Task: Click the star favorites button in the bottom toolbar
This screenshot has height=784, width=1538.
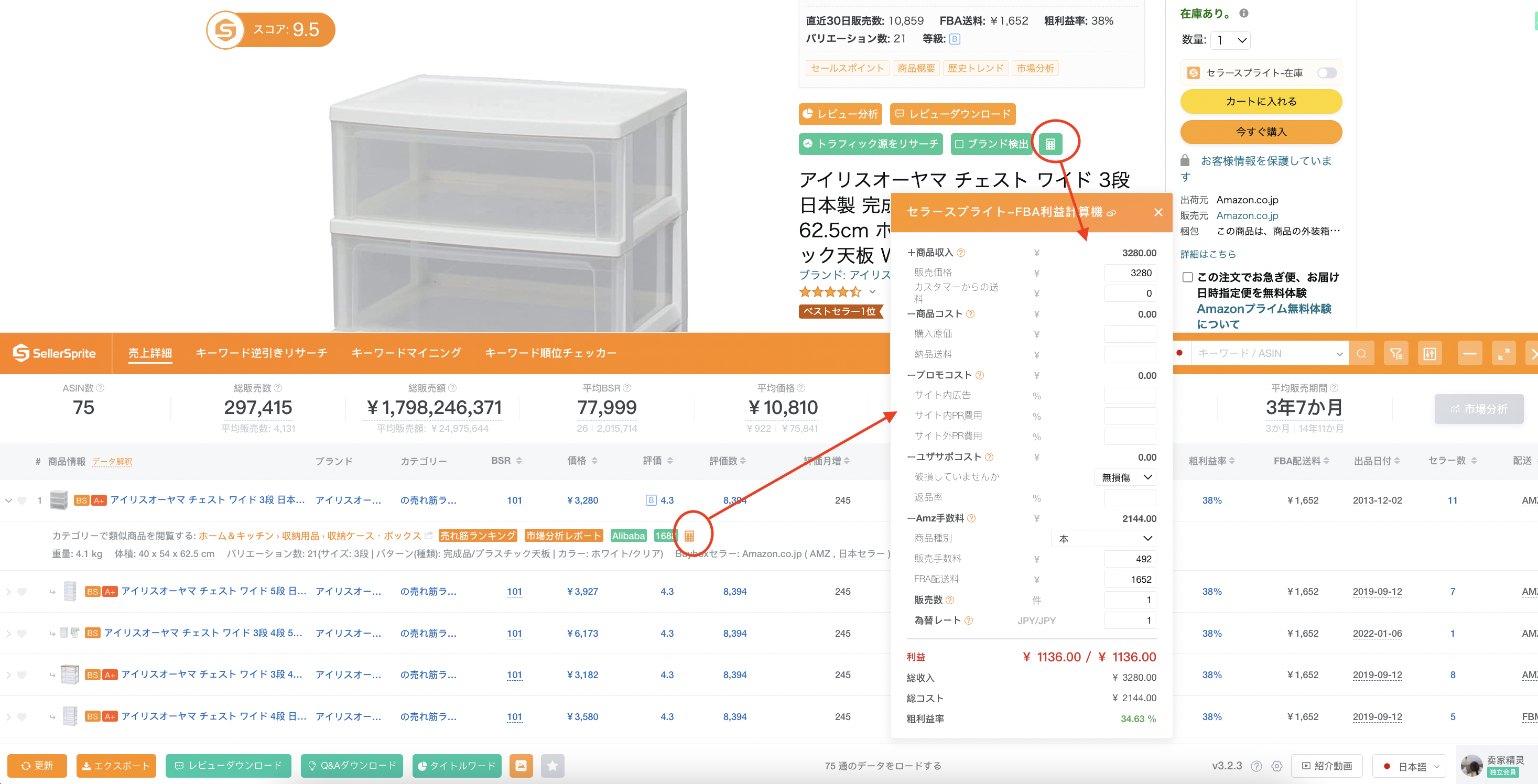Action: (x=553, y=766)
